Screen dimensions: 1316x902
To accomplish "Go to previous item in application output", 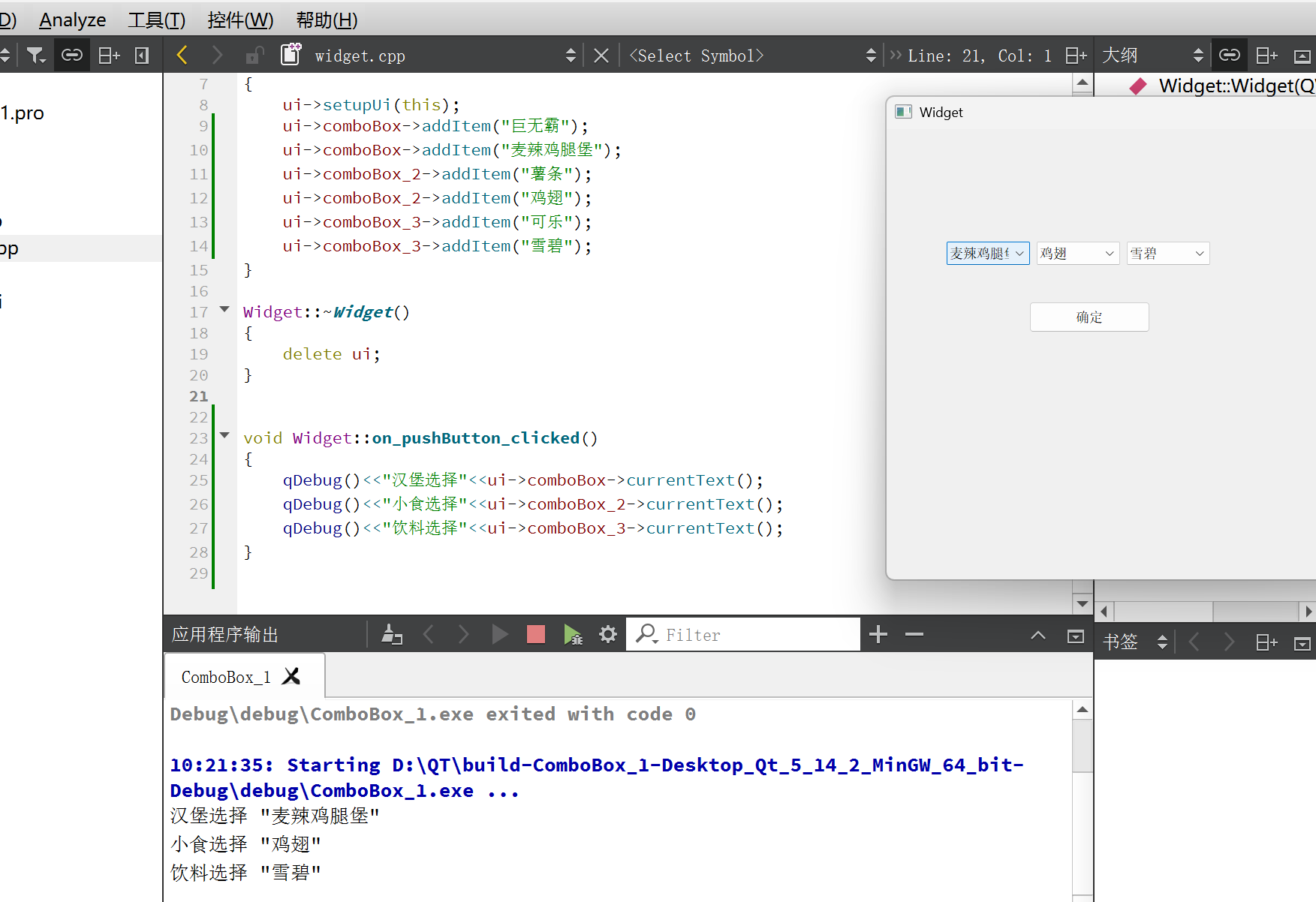I will 429,635.
